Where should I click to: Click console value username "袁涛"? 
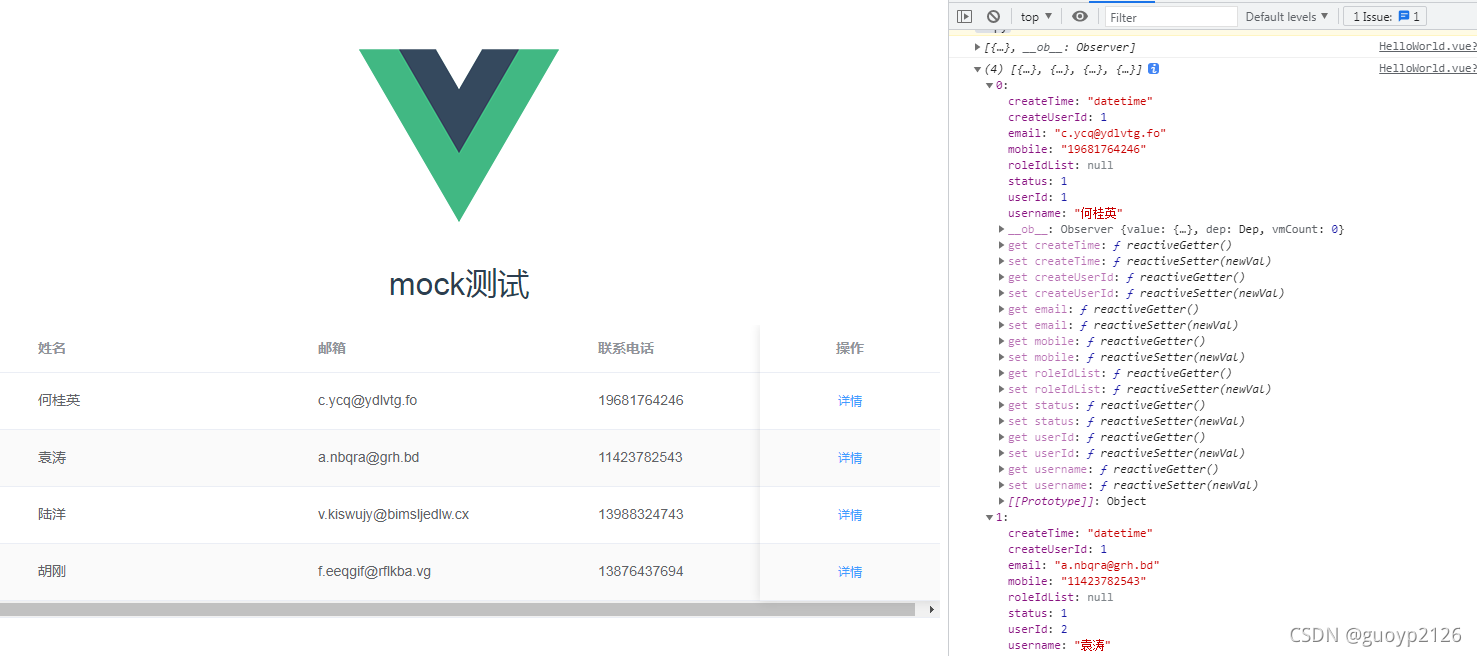point(1092,645)
